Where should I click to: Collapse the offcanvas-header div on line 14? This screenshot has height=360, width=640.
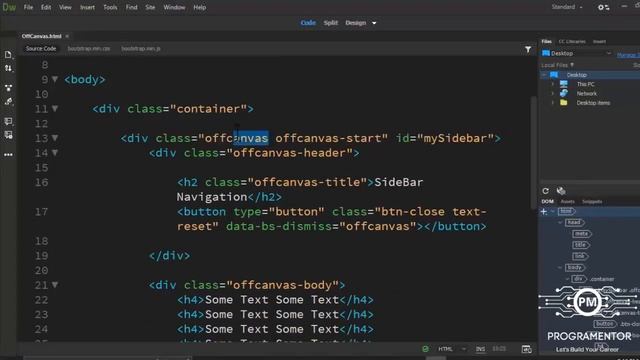[x=55, y=153]
